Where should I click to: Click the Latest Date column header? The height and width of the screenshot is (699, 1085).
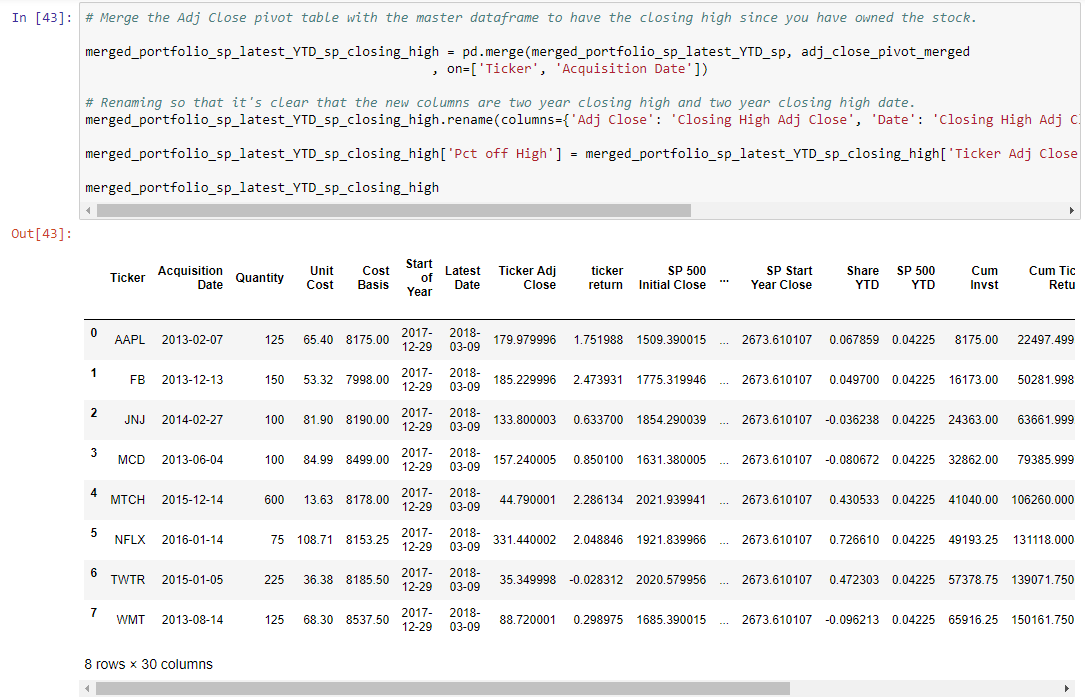pos(463,278)
